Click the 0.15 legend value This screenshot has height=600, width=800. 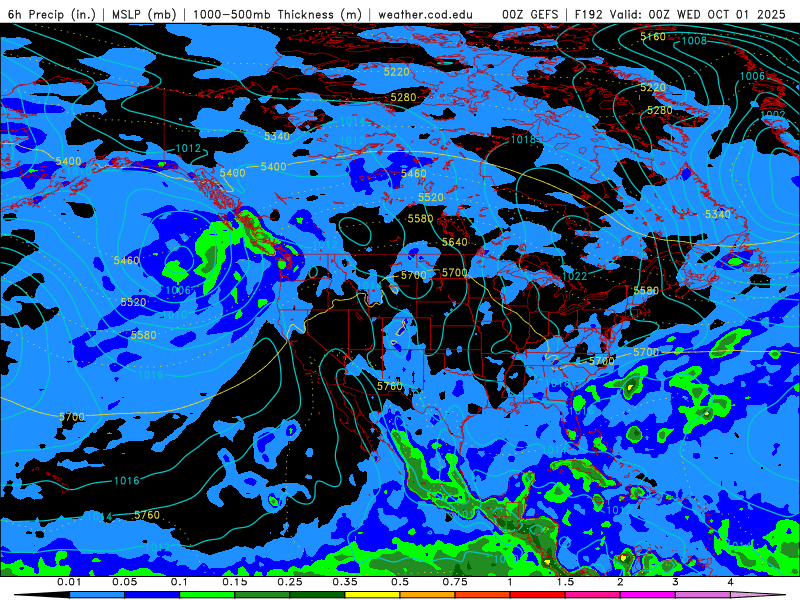(x=235, y=582)
